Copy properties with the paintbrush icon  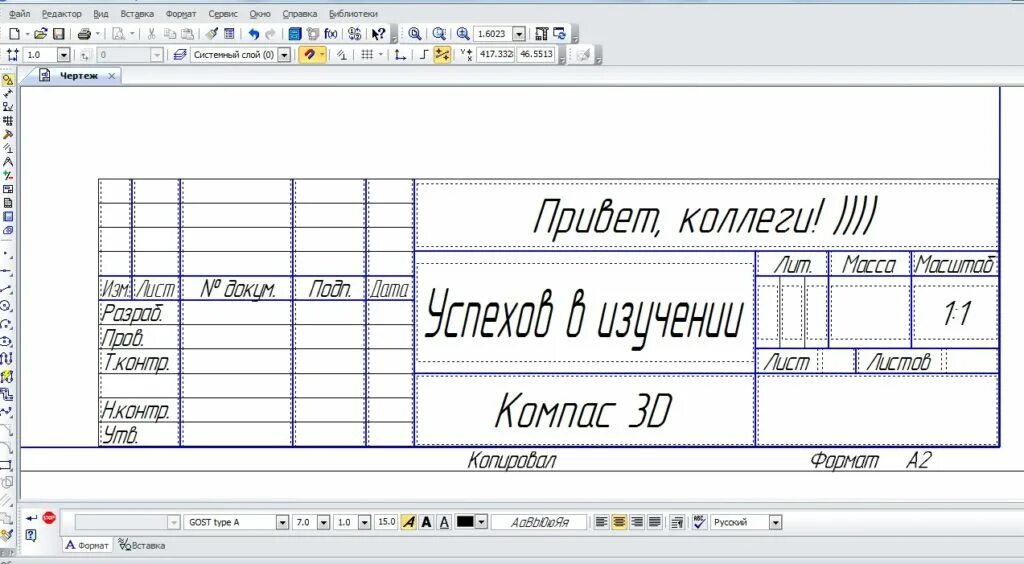pos(211,33)
